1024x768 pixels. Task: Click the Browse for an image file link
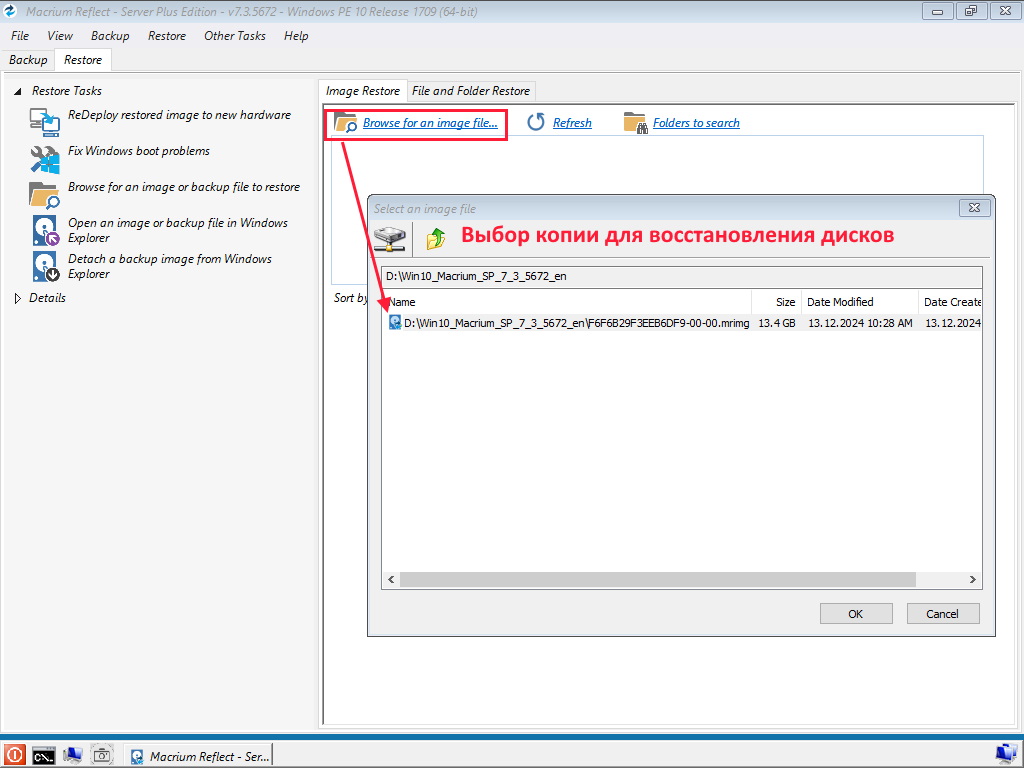pyautogui.click(x=430, y=123)
